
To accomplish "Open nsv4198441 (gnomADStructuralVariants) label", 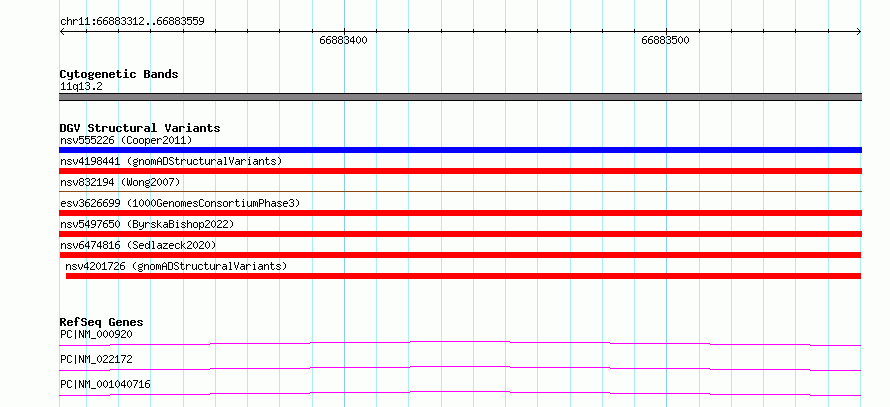I will [x=171, y=161].
